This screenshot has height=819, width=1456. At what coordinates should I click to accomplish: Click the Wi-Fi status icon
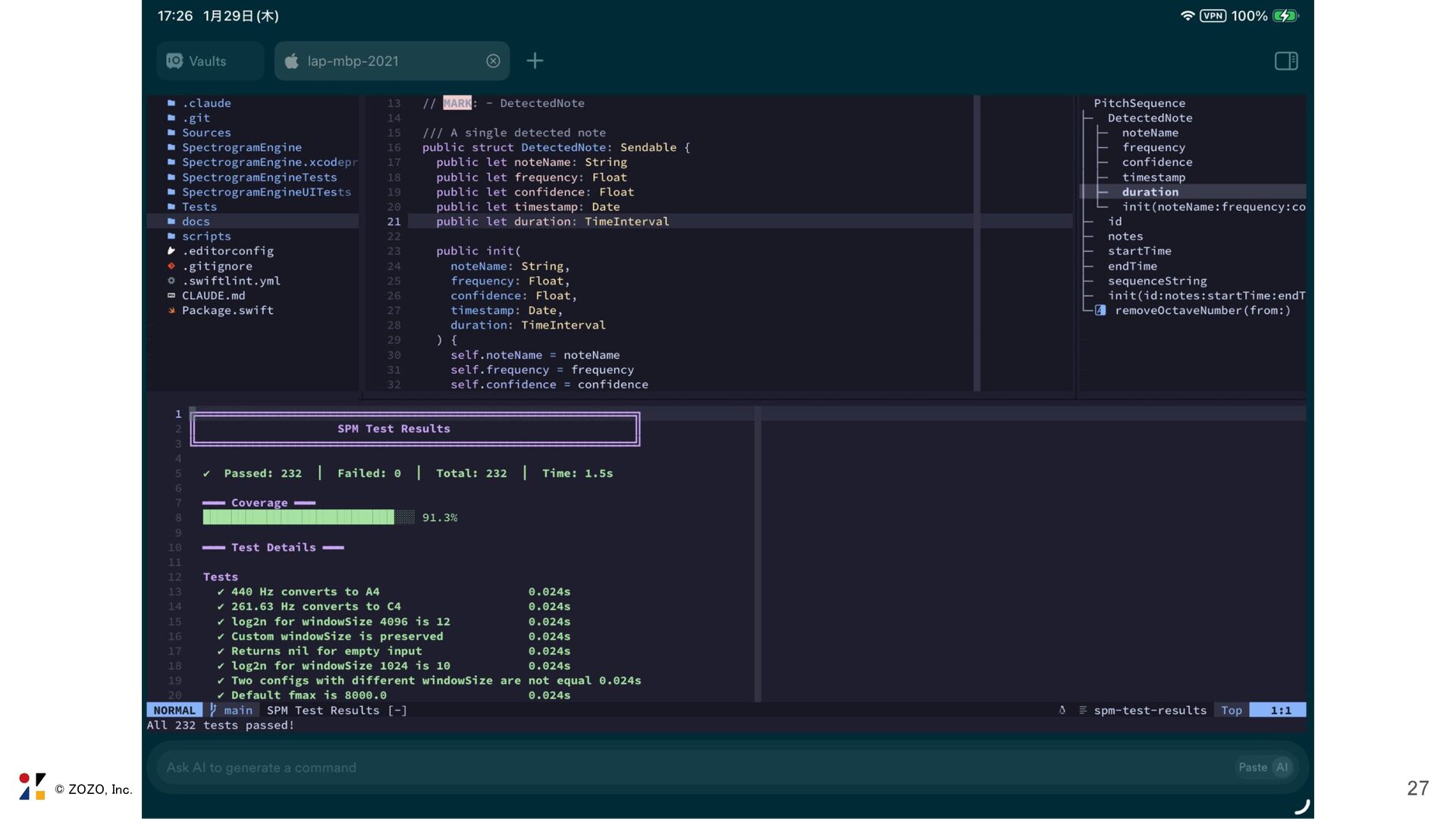tap(1187, 16)
